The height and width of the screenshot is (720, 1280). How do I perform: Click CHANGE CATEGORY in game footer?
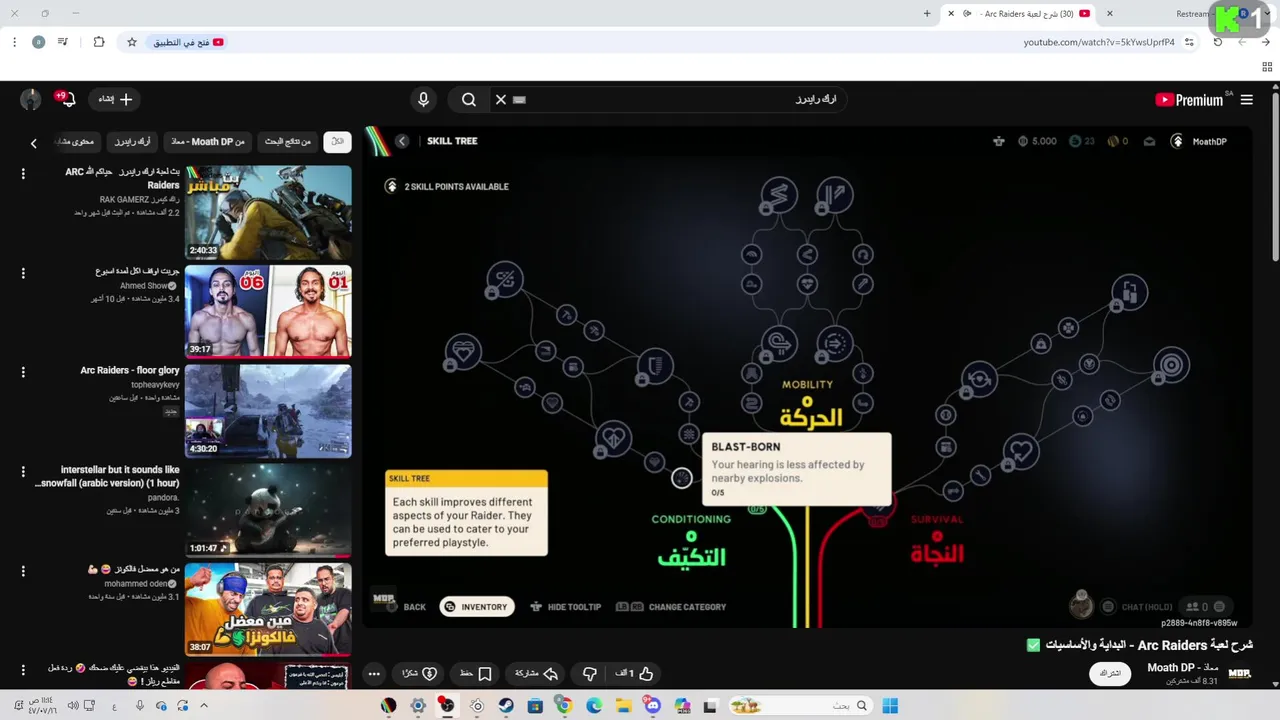tap(672, 607)
